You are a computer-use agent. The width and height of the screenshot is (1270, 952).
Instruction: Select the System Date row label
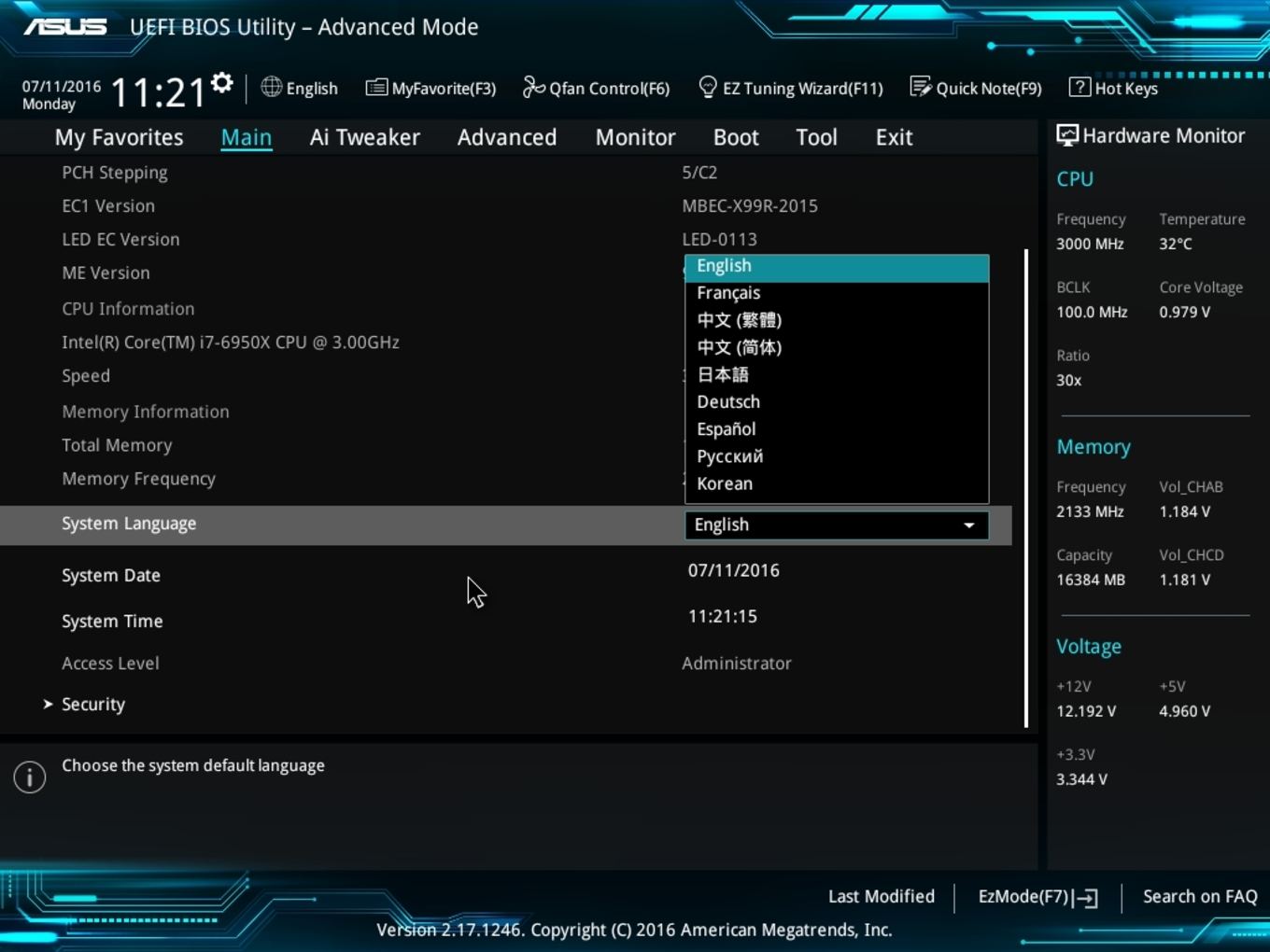pyautogui.click(x=111, y=576)
